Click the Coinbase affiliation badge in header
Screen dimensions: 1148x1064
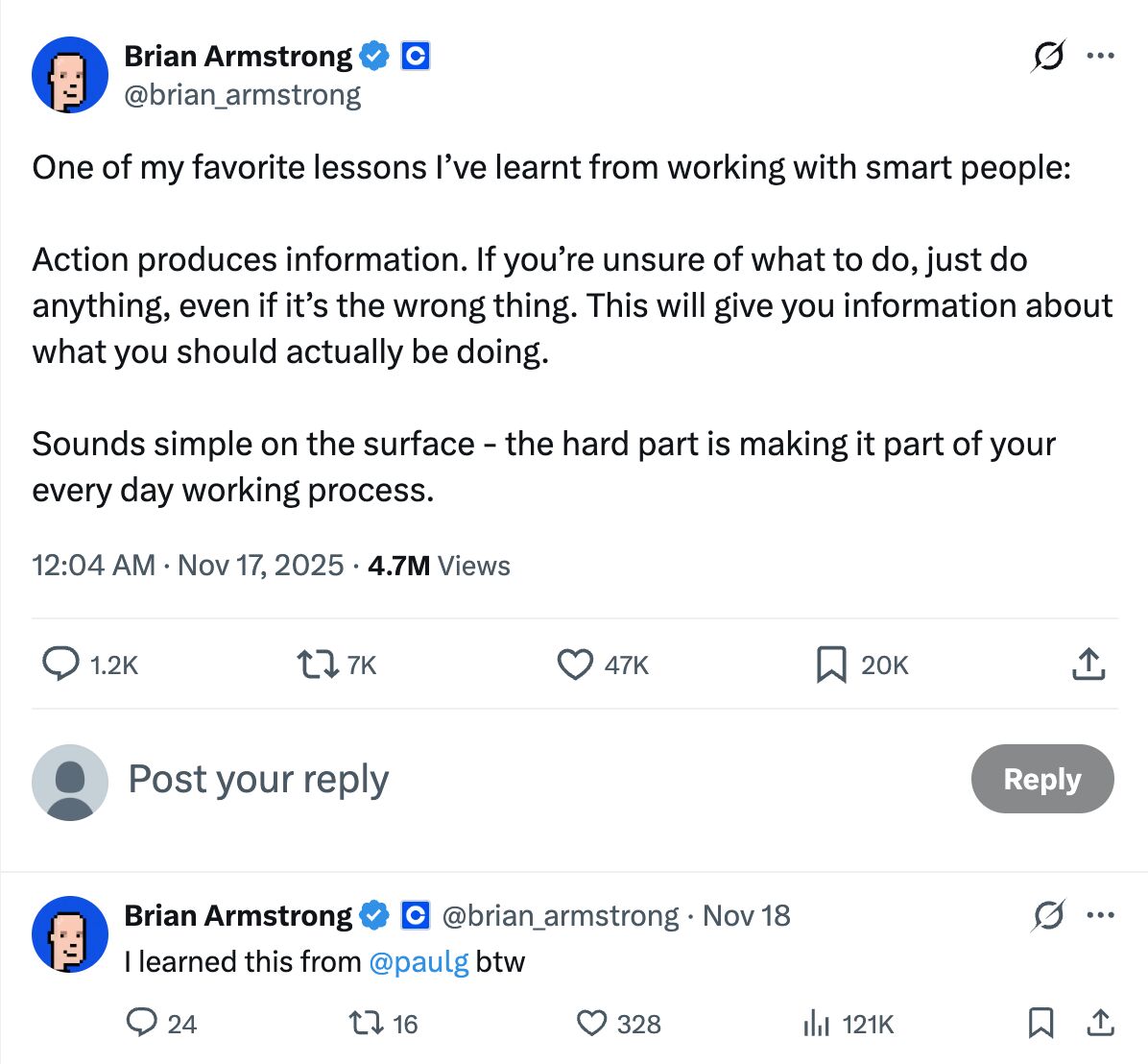(415, 57)
